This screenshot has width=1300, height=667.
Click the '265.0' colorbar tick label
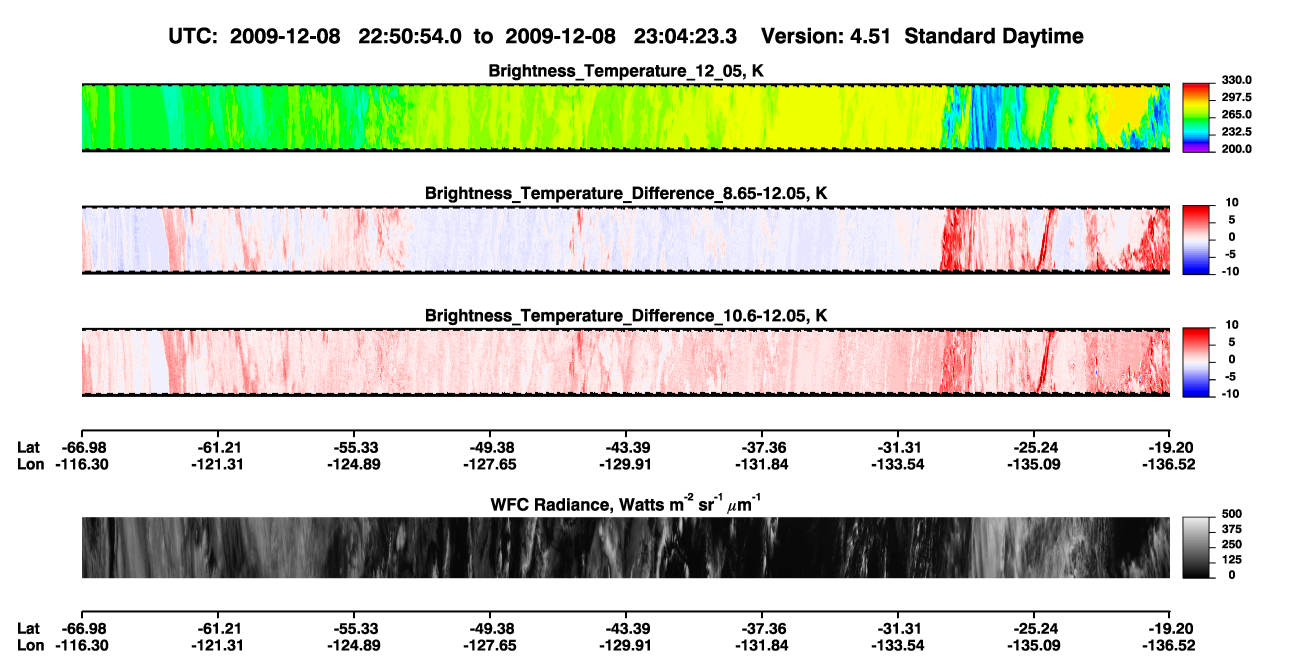point(1236,115)
